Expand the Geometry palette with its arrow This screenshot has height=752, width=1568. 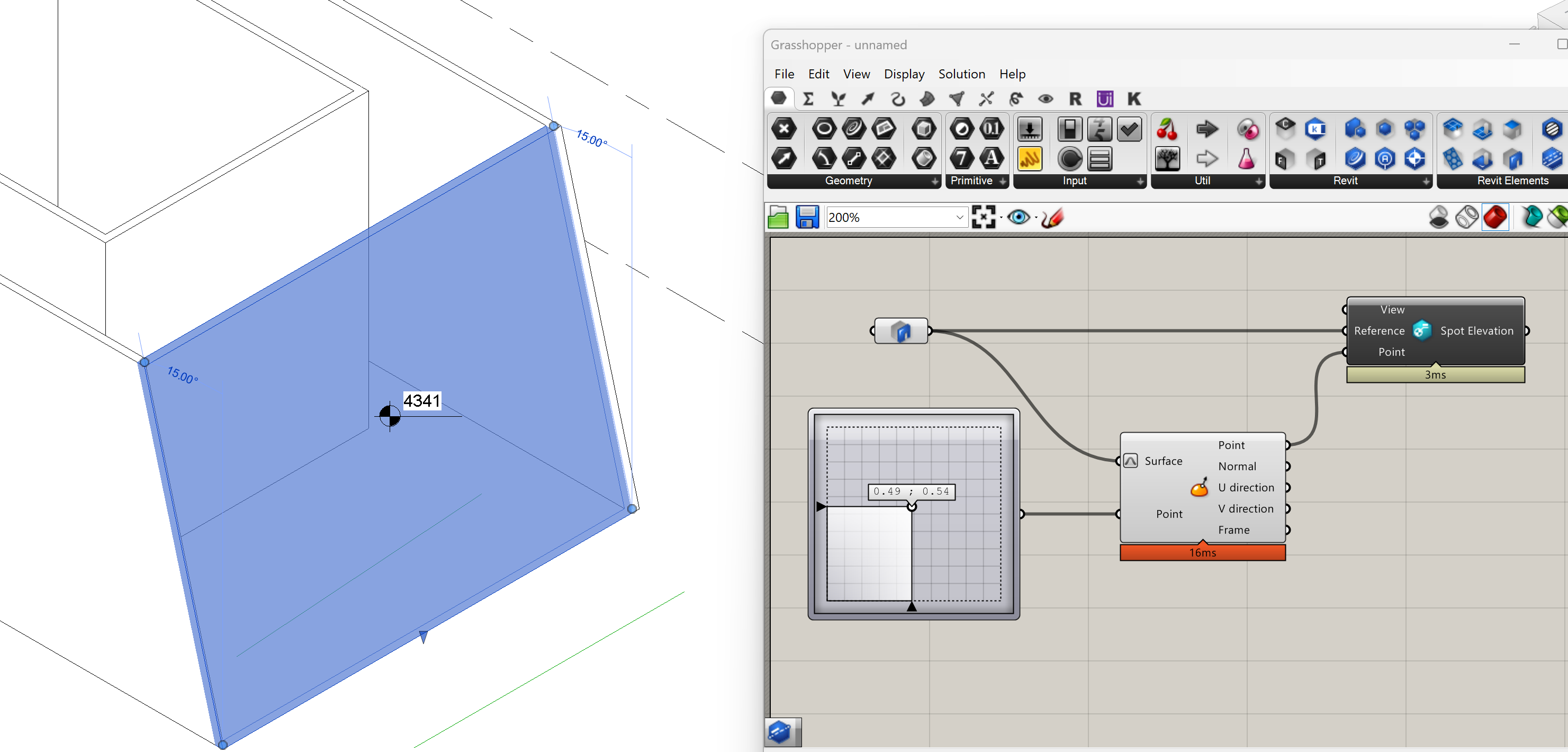[935, 181]
